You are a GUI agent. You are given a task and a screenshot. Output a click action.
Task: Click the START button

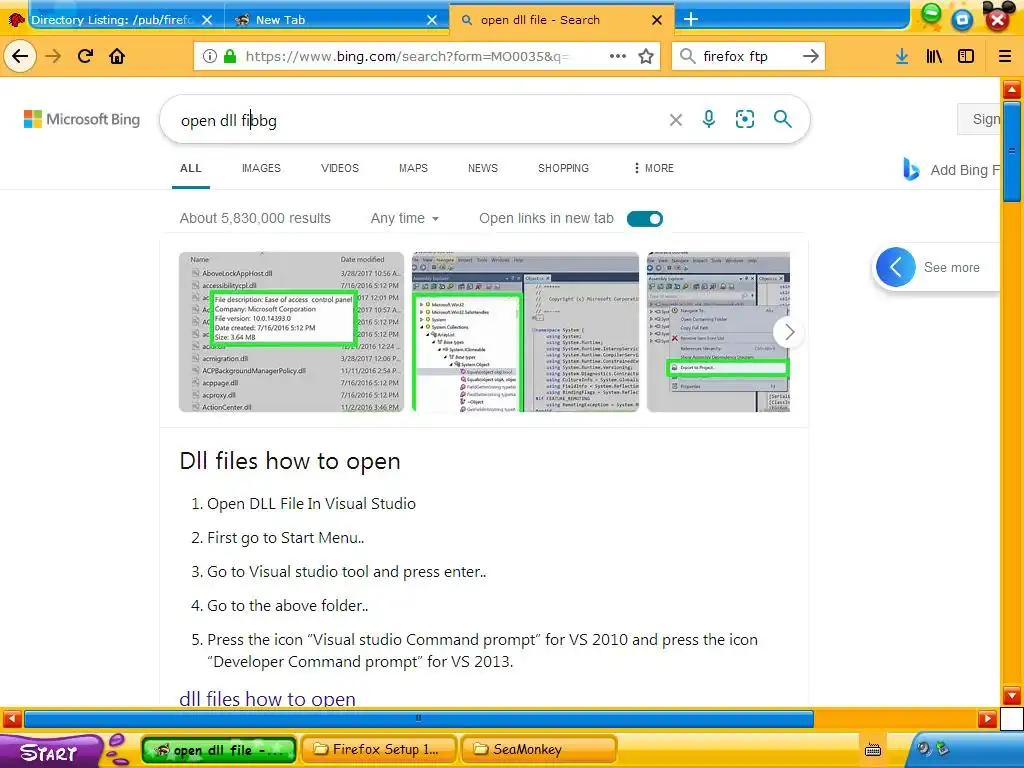click(x=49, y=752)
